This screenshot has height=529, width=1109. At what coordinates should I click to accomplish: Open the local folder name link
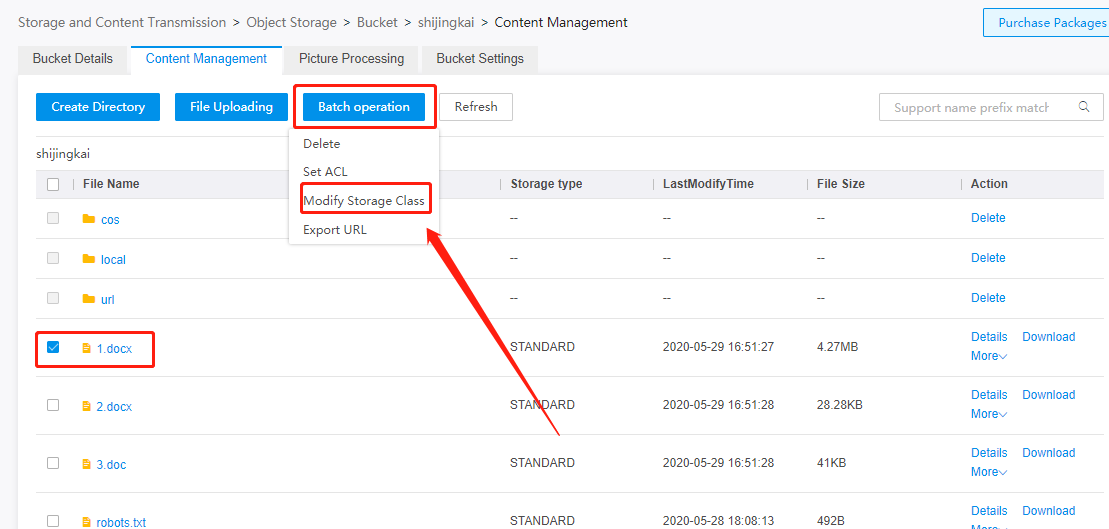pos(113,260)
